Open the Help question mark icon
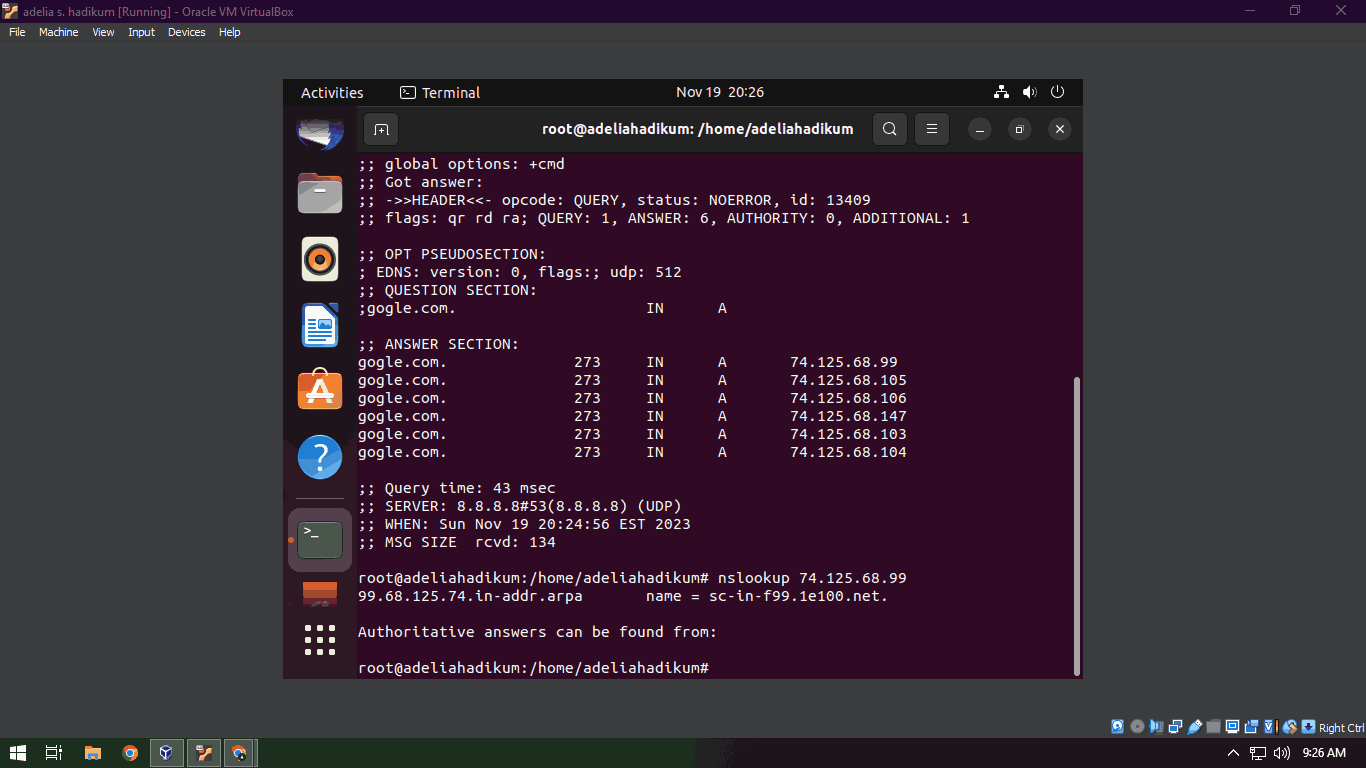 click(320, 457)
